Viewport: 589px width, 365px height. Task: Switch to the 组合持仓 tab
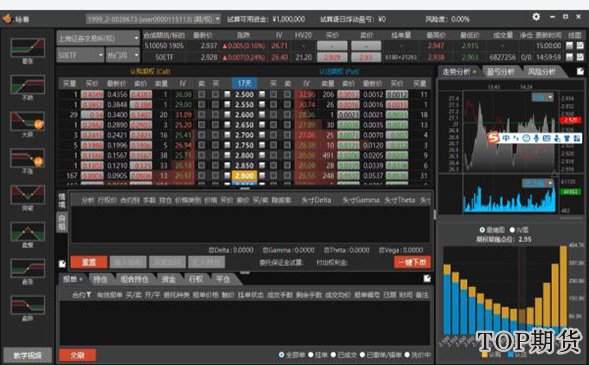134,279
